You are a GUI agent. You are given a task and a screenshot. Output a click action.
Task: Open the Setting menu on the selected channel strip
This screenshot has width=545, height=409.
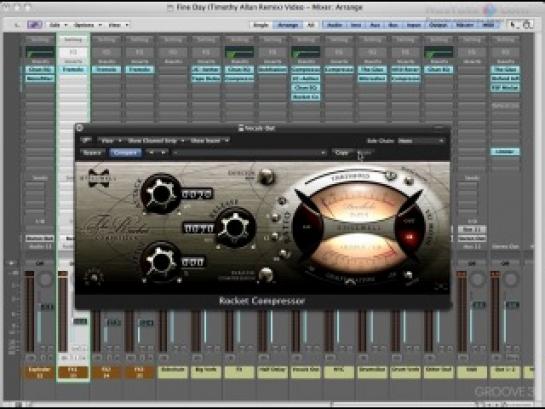click(73, 40)
